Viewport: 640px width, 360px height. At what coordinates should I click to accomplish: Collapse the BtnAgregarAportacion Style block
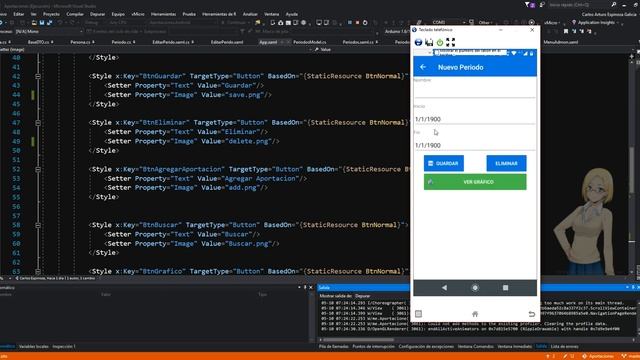[38, 169]
